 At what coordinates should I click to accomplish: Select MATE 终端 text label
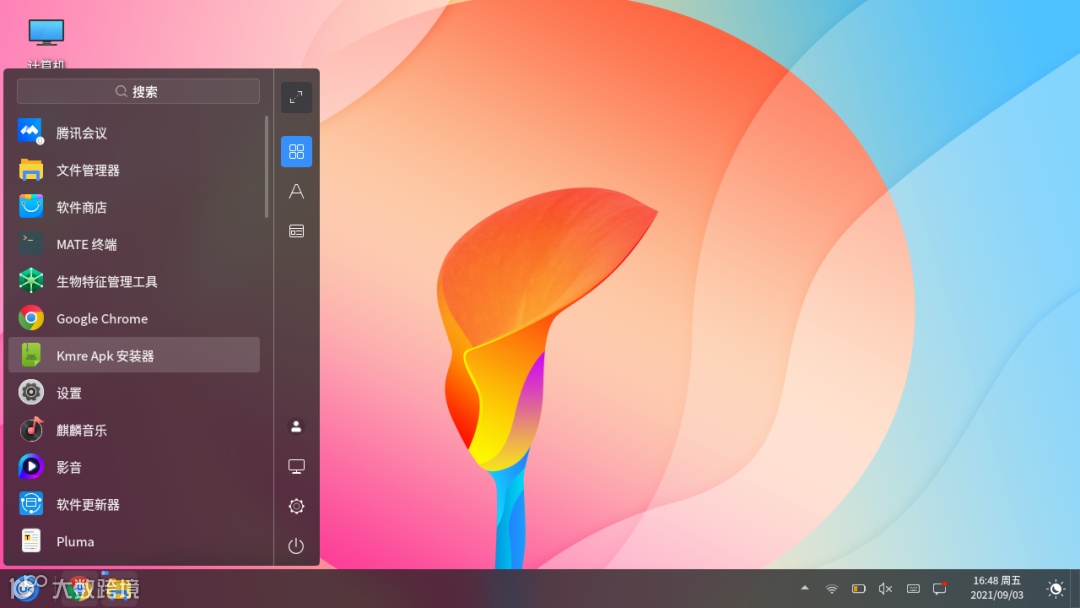pyautogui.click(x=87, y=244)
